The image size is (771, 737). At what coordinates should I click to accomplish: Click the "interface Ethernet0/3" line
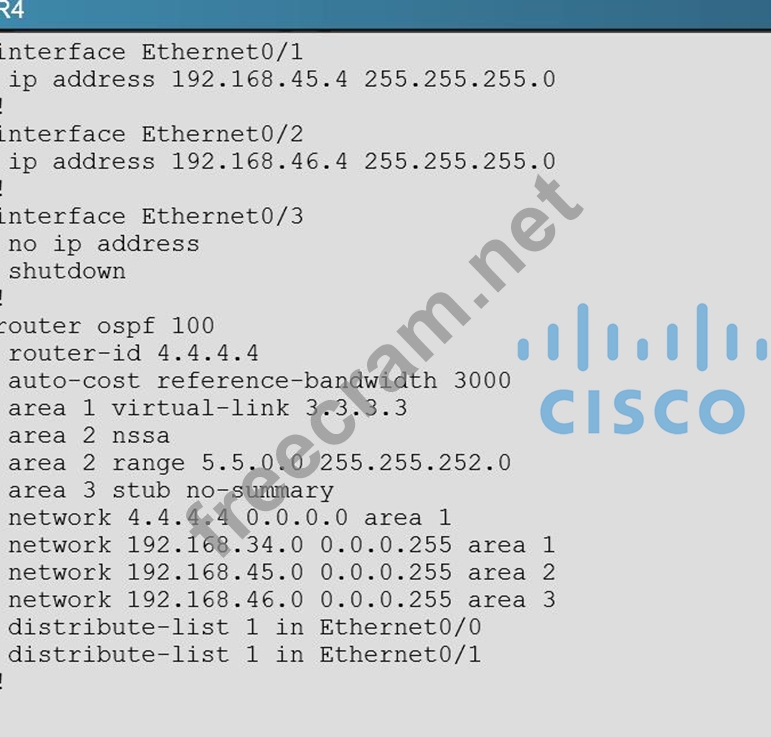tap(152, 216)
